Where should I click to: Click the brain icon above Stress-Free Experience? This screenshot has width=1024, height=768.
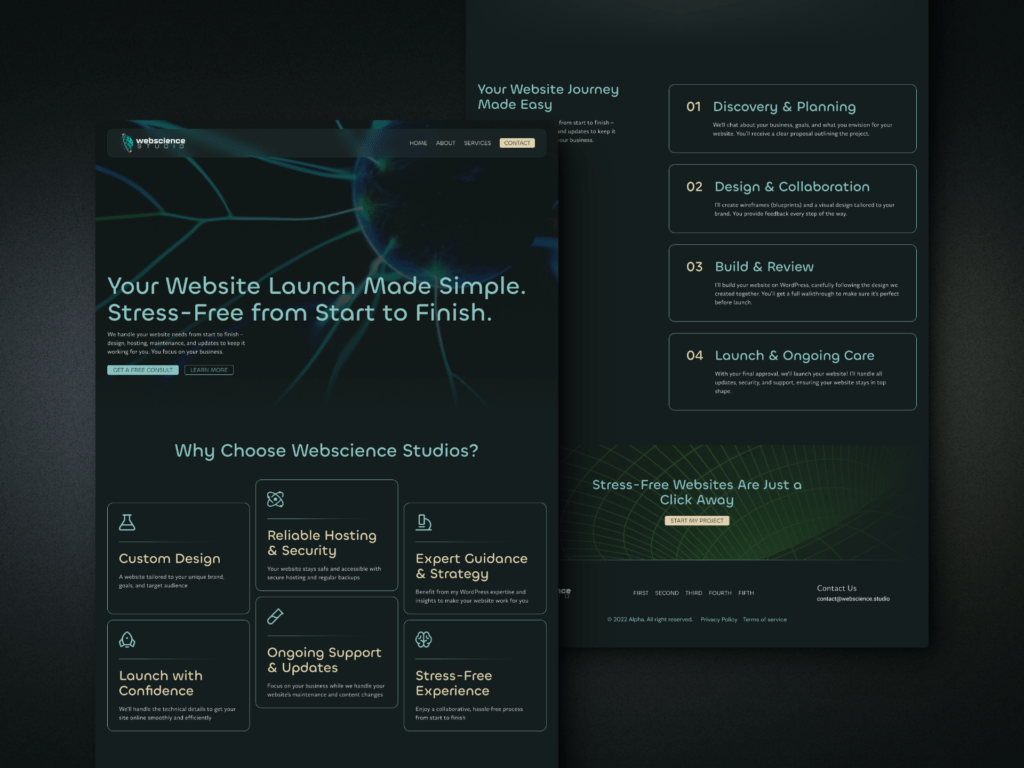click(x=424, y=639)
